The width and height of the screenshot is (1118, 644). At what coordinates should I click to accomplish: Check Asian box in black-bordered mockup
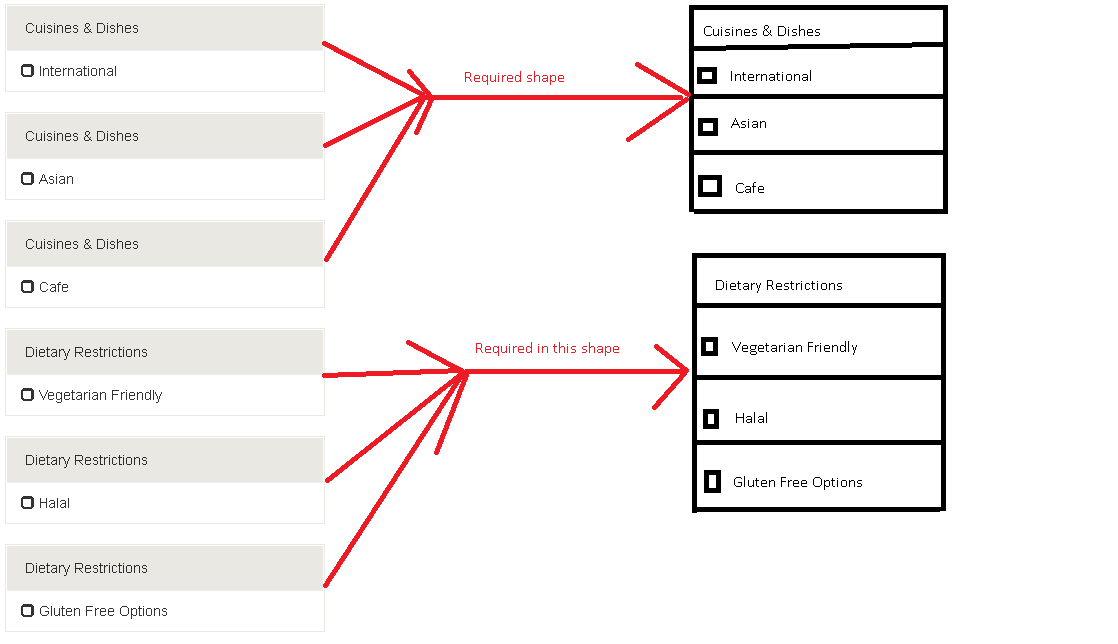(707, 127)
